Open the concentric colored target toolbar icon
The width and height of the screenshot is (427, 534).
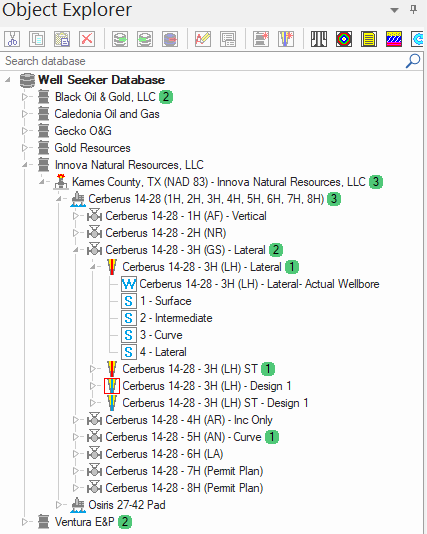(344, 39)
